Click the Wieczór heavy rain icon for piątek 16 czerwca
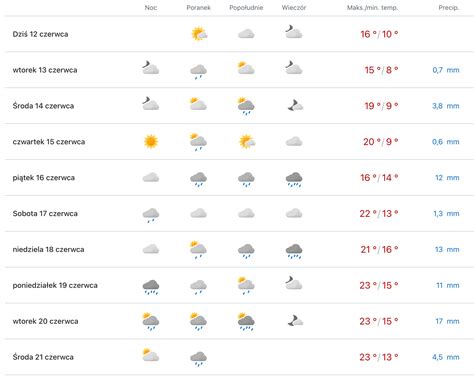 click(294, 179)
